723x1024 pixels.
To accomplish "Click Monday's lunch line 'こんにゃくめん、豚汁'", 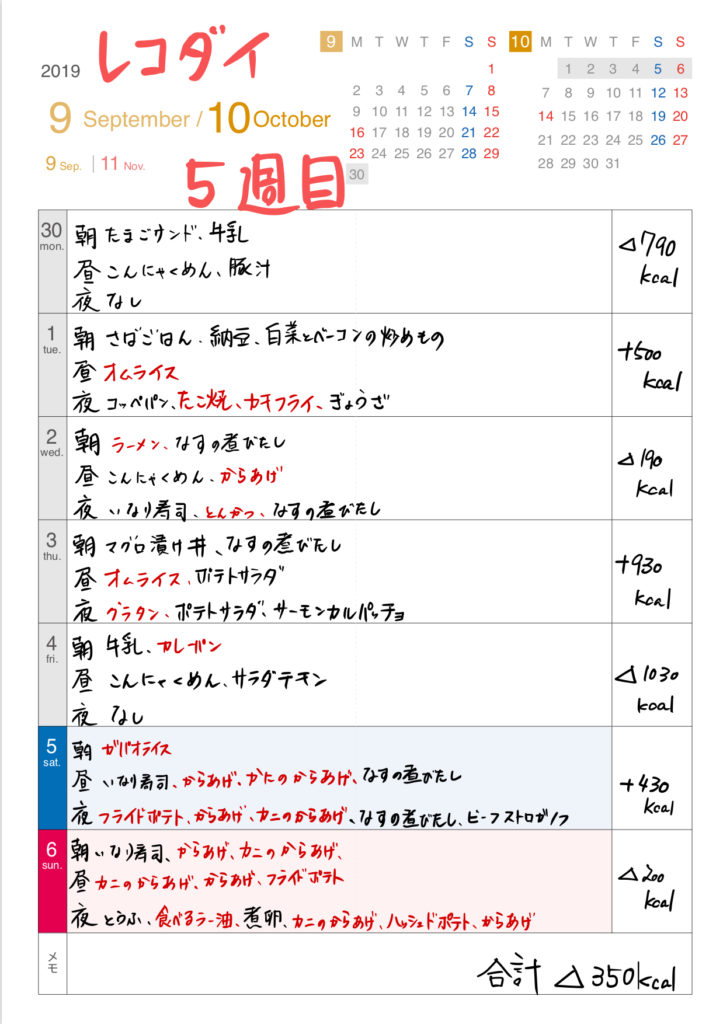I will click(188, 268).
